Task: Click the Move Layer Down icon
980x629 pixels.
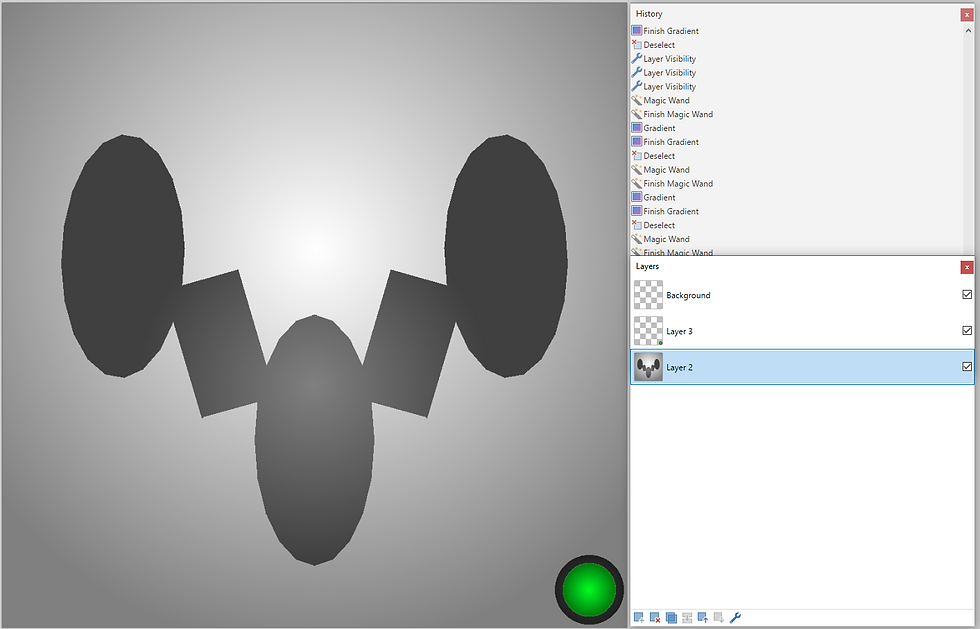Action: (x=719, y=618)
